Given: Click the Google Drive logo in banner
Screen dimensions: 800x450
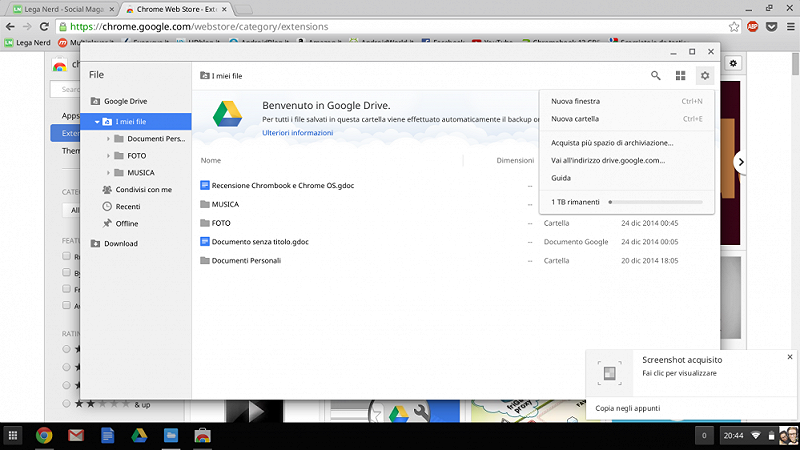Looking at the screenshot, I should pos(228,114).
